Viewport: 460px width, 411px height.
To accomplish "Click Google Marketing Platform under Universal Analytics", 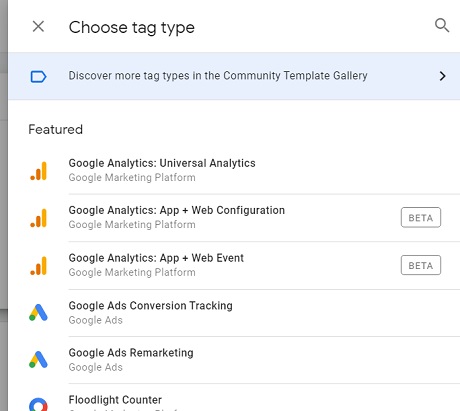I will [132, 178].
